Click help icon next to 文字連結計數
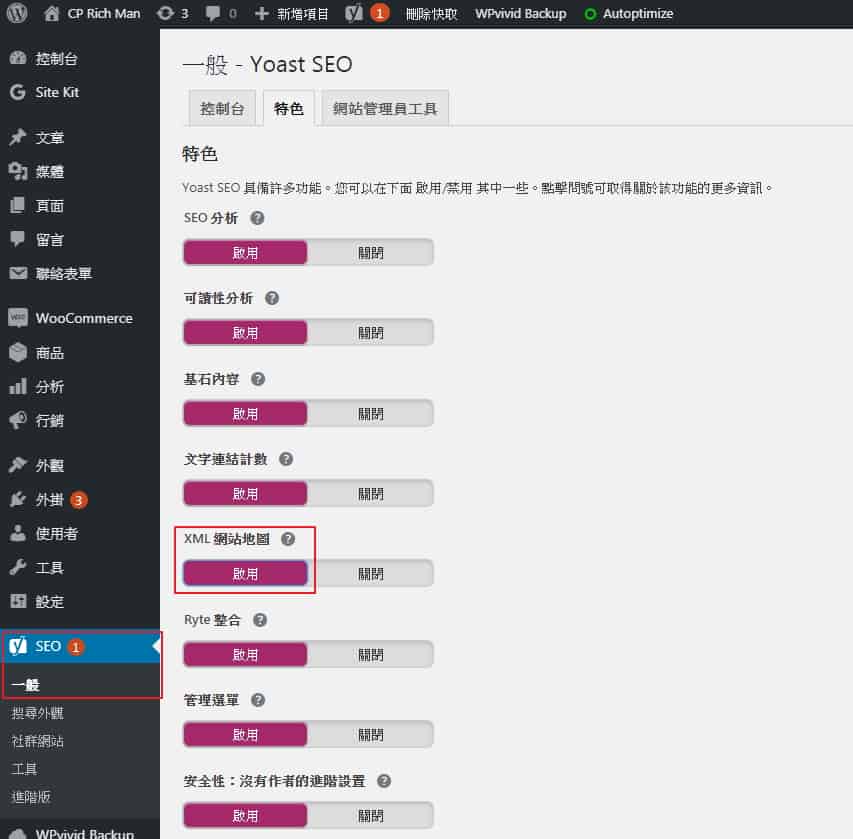Image resolution: width=853 pixels, height=839 pixels. [x=286, y=459]
